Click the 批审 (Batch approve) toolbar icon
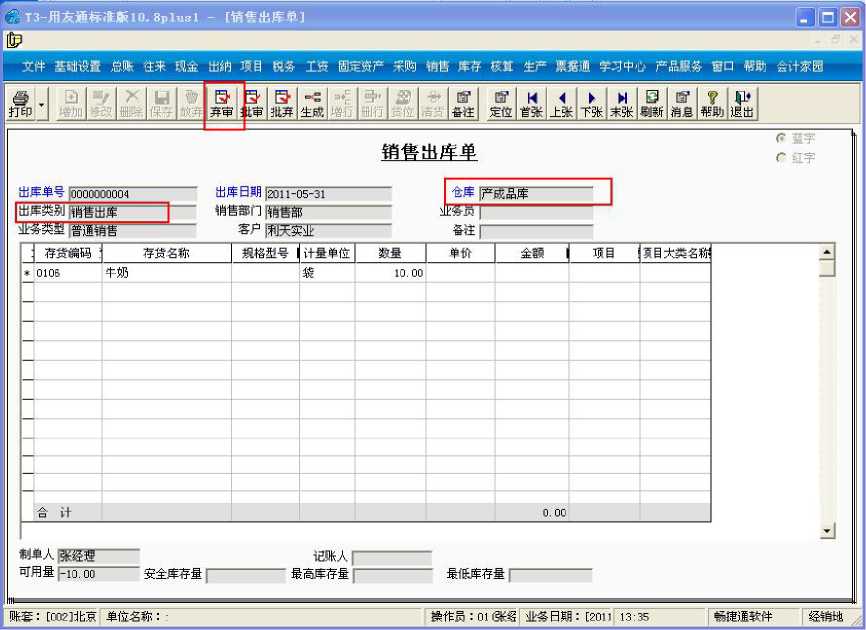 tap(252, 104)
